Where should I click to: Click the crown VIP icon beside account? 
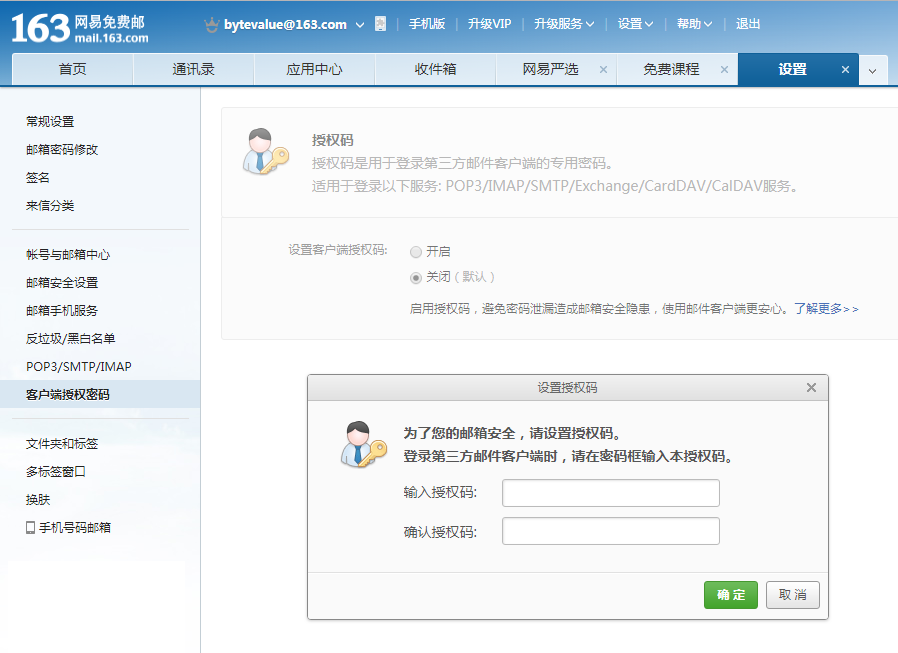[x=211, y=24]
